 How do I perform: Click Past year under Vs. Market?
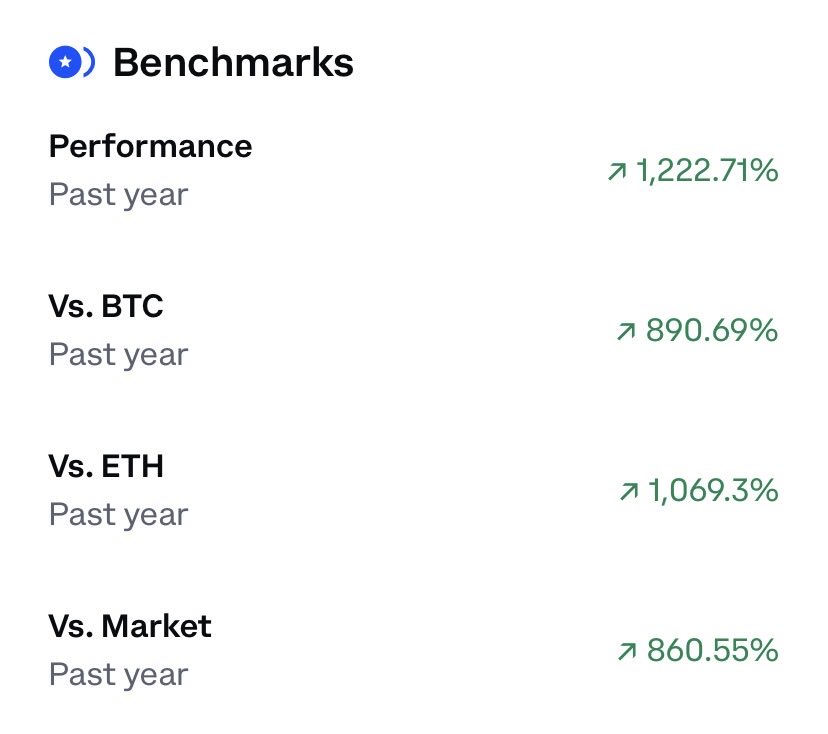pos(118,674)
